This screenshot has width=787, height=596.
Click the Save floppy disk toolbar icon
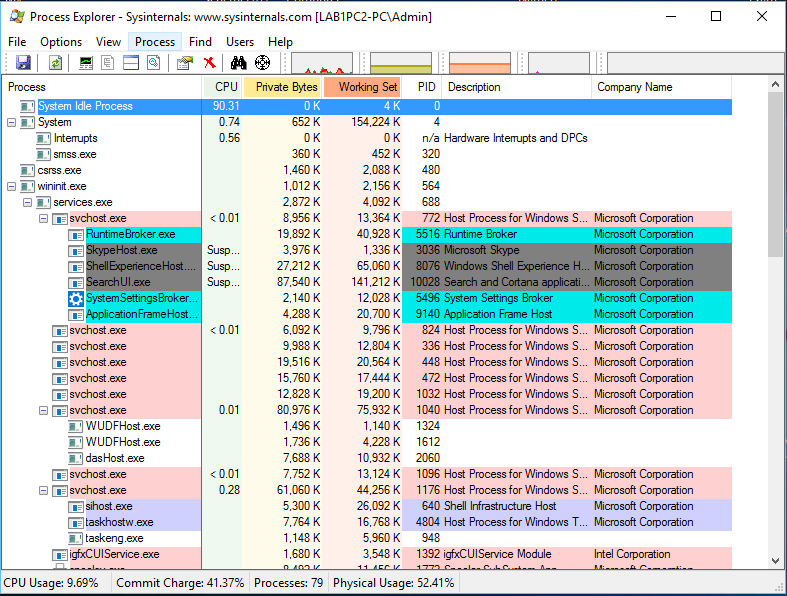pyautogui.click(x=23, y=63)
